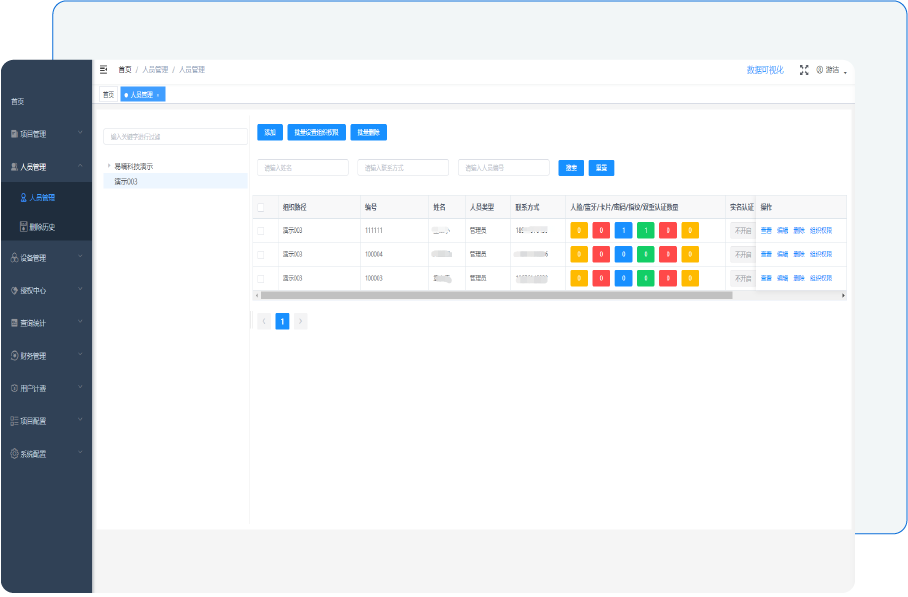
Task: Click the sidebar collapse hamburger icon
Action: pyautogui.click(x=103, y=70)
